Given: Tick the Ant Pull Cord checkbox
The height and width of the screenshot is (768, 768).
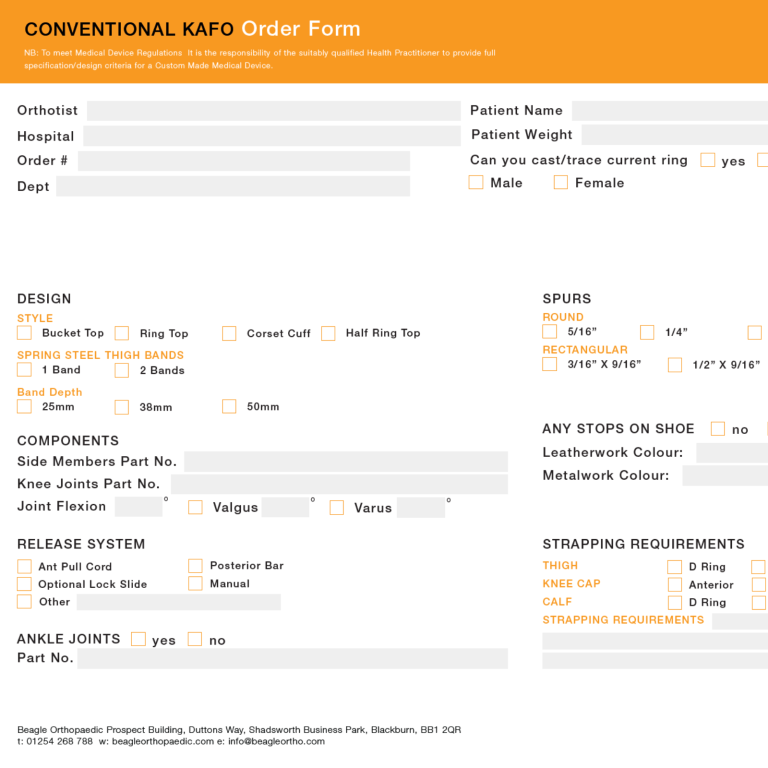Looking at the screenshot, I should pos(24,567).
